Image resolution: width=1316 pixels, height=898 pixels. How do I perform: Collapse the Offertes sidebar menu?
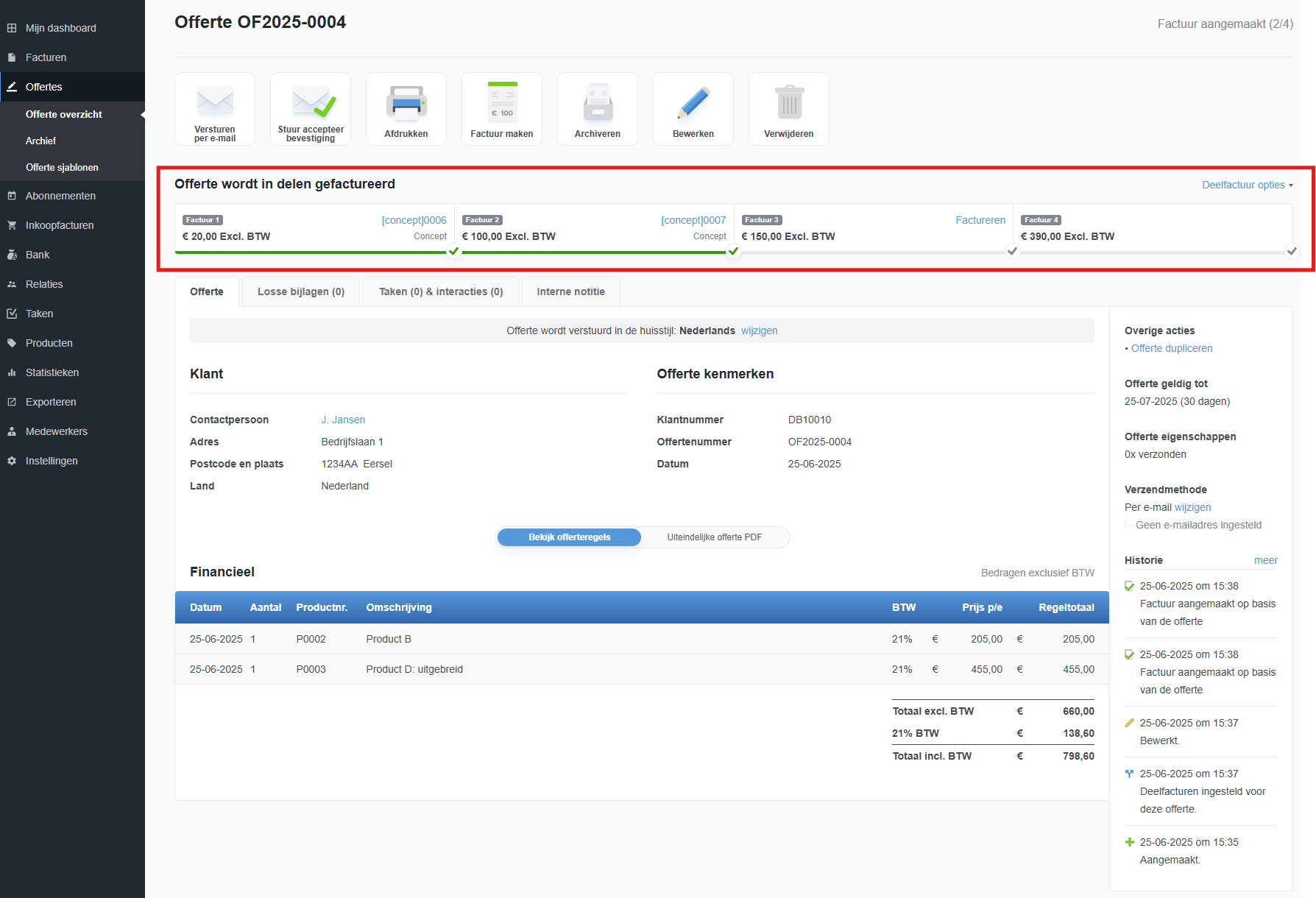pos(44,87)
